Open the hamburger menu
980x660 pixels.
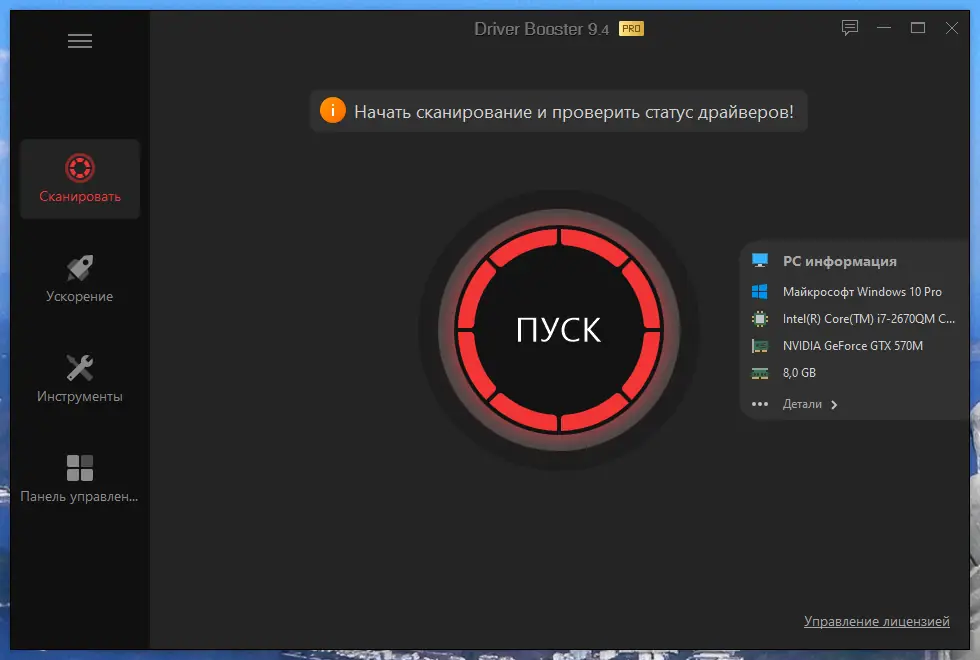click(x=80, y=41)
